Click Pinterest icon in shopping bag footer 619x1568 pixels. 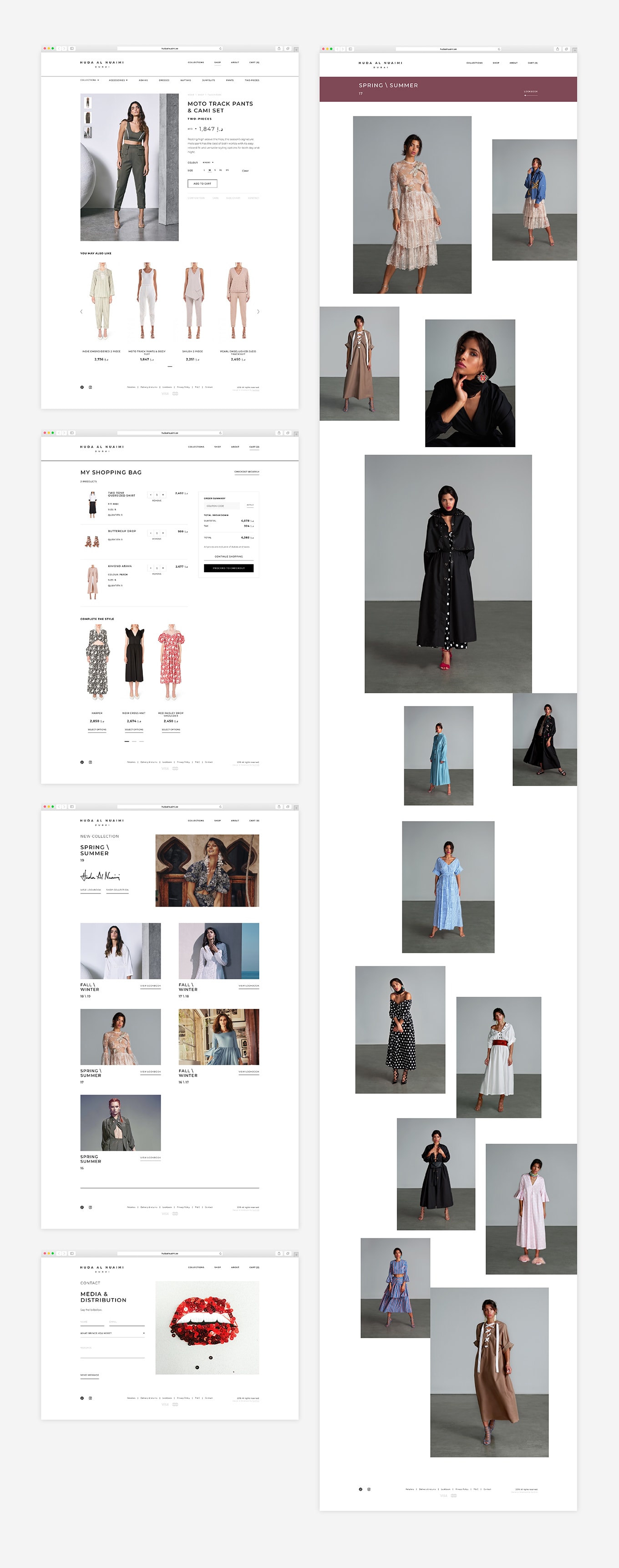click(82, 762)
